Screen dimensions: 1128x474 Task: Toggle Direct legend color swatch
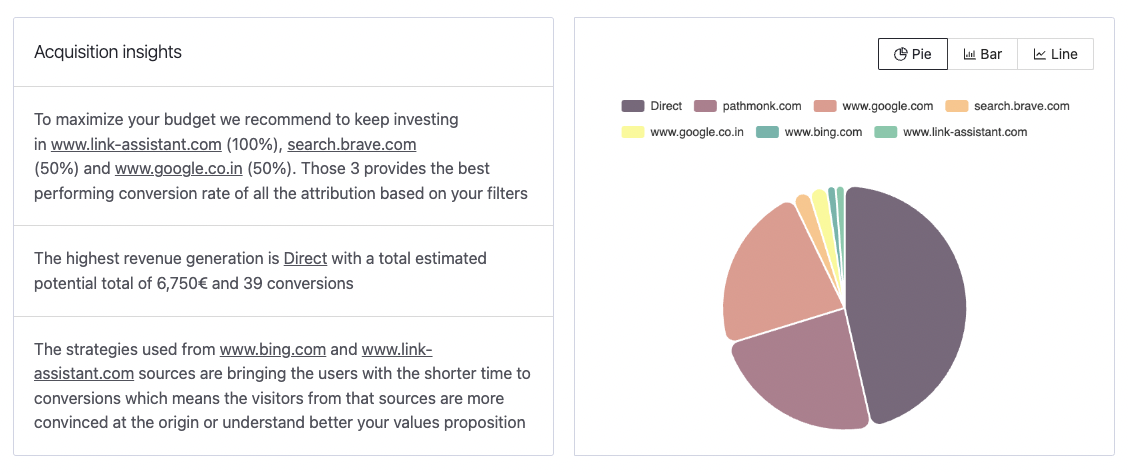(x=632, y=106)
